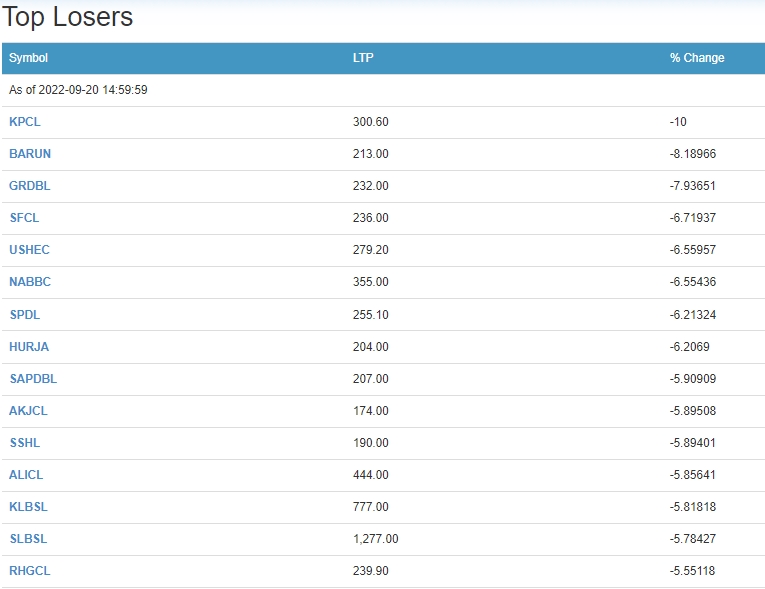The width and height of the screenshot is (765, 589).
Task: Select the HURJA symbol link
Action: (29, 347)
